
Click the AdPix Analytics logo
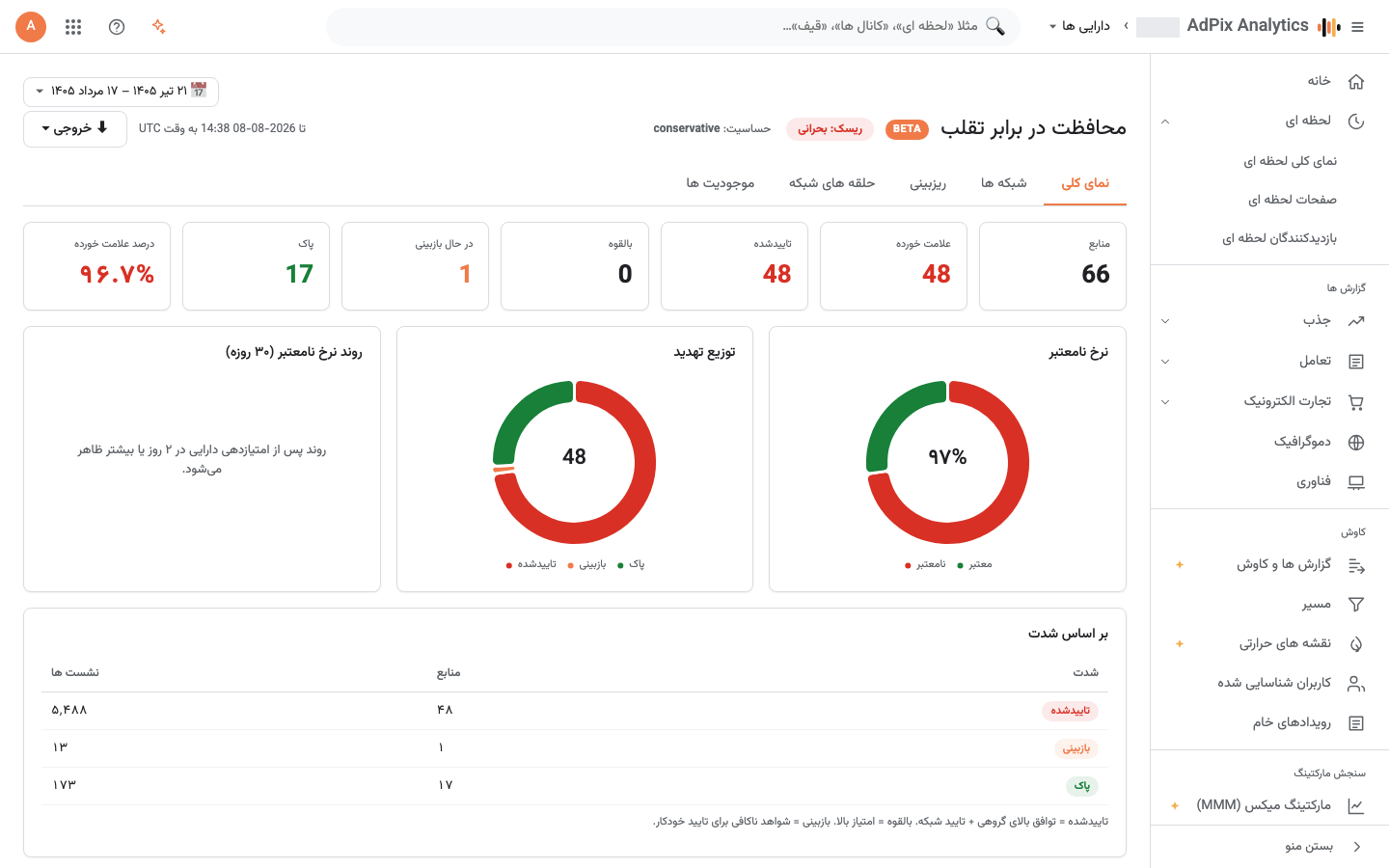pyautogui.click(x=1264, y=26)
